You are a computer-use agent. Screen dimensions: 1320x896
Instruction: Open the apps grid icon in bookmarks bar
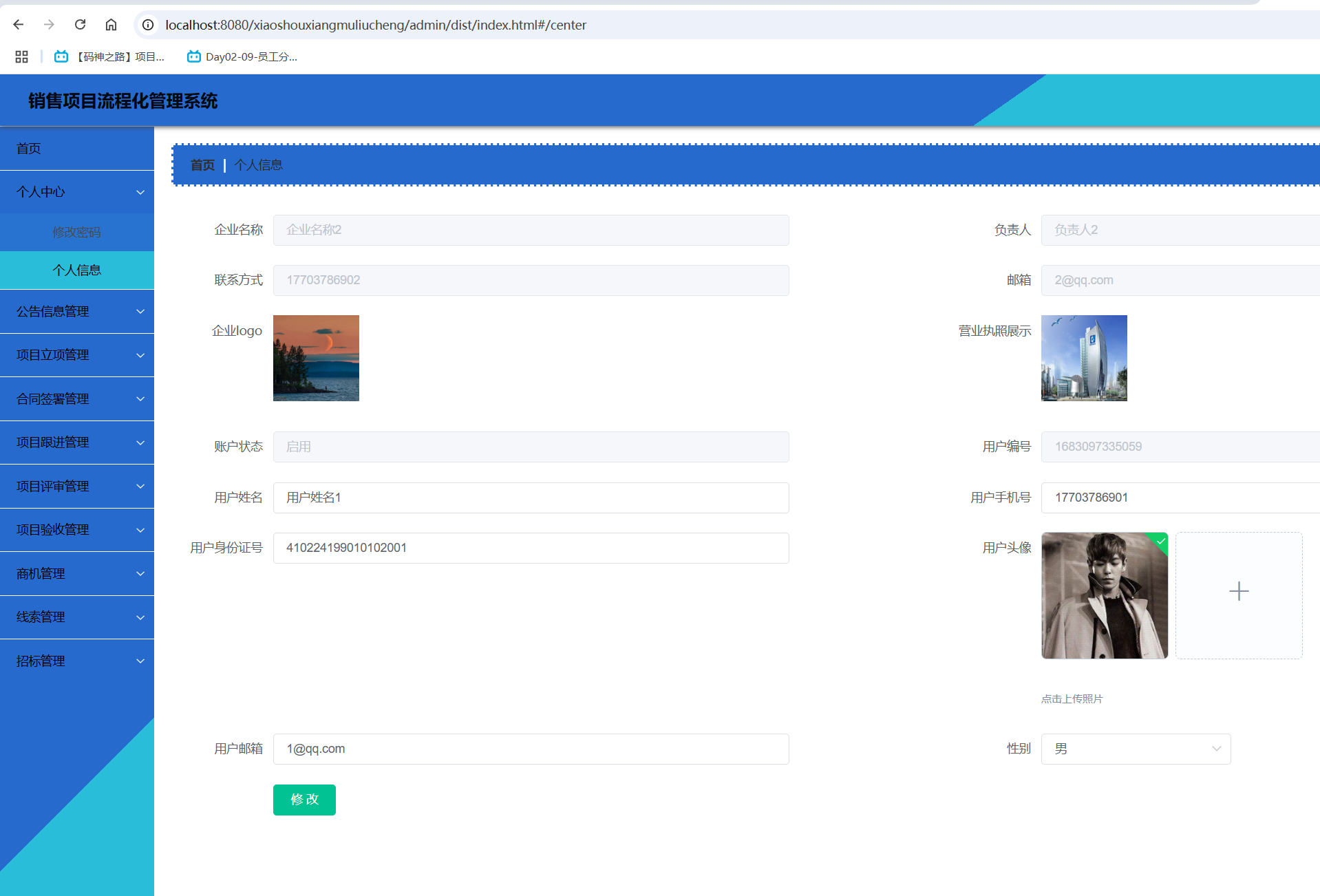tap(21, 56)
